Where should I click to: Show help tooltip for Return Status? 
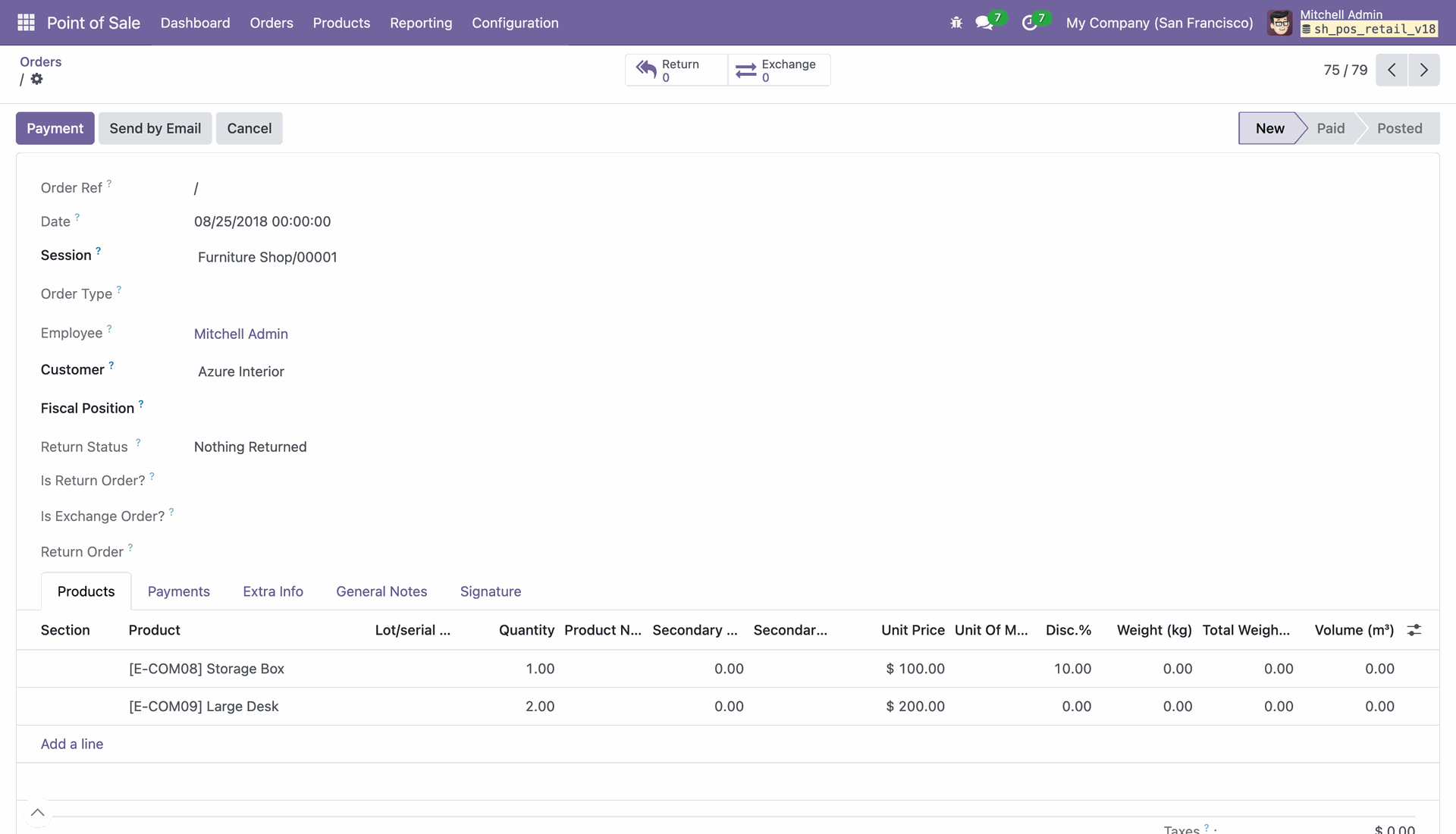(x=138, y=442)
